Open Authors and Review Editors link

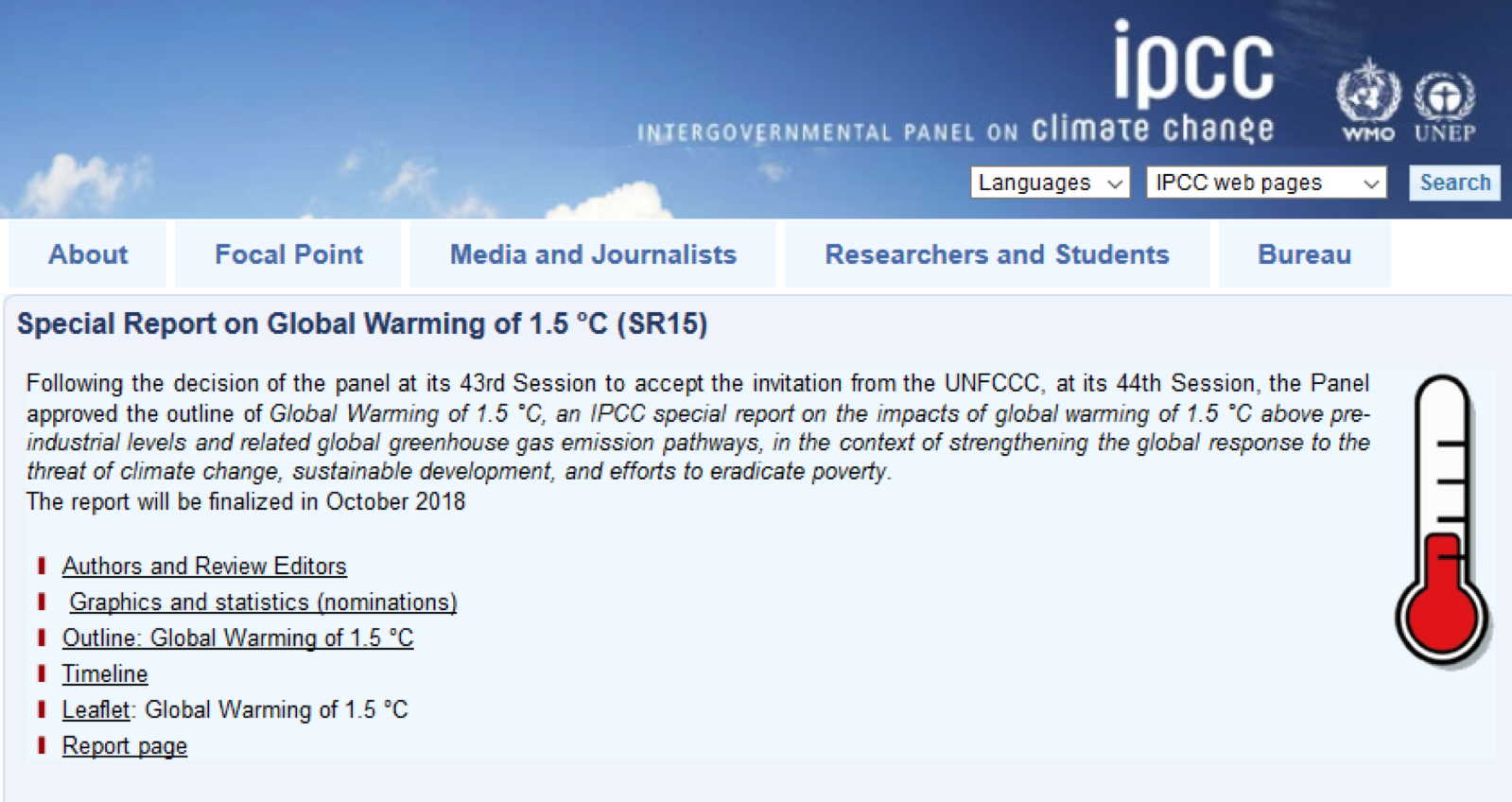(x=204, y=566)
